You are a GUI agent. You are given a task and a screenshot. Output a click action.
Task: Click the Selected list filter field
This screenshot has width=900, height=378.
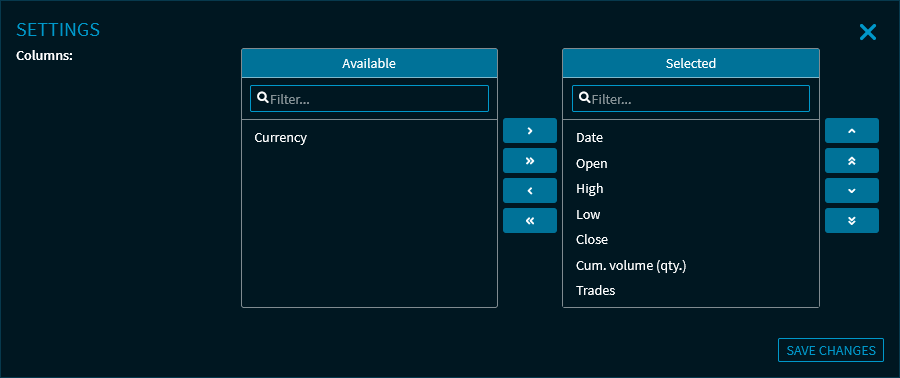[690, 99]
